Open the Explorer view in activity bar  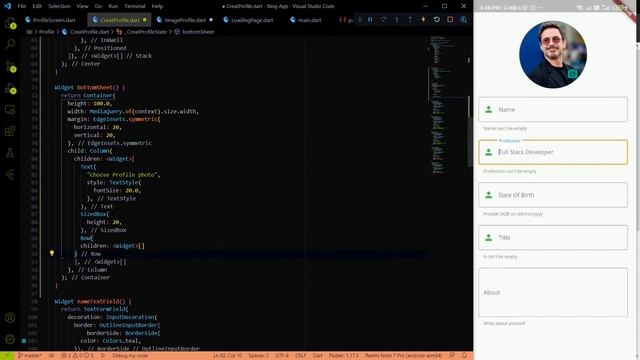click(x=10, y=23)
